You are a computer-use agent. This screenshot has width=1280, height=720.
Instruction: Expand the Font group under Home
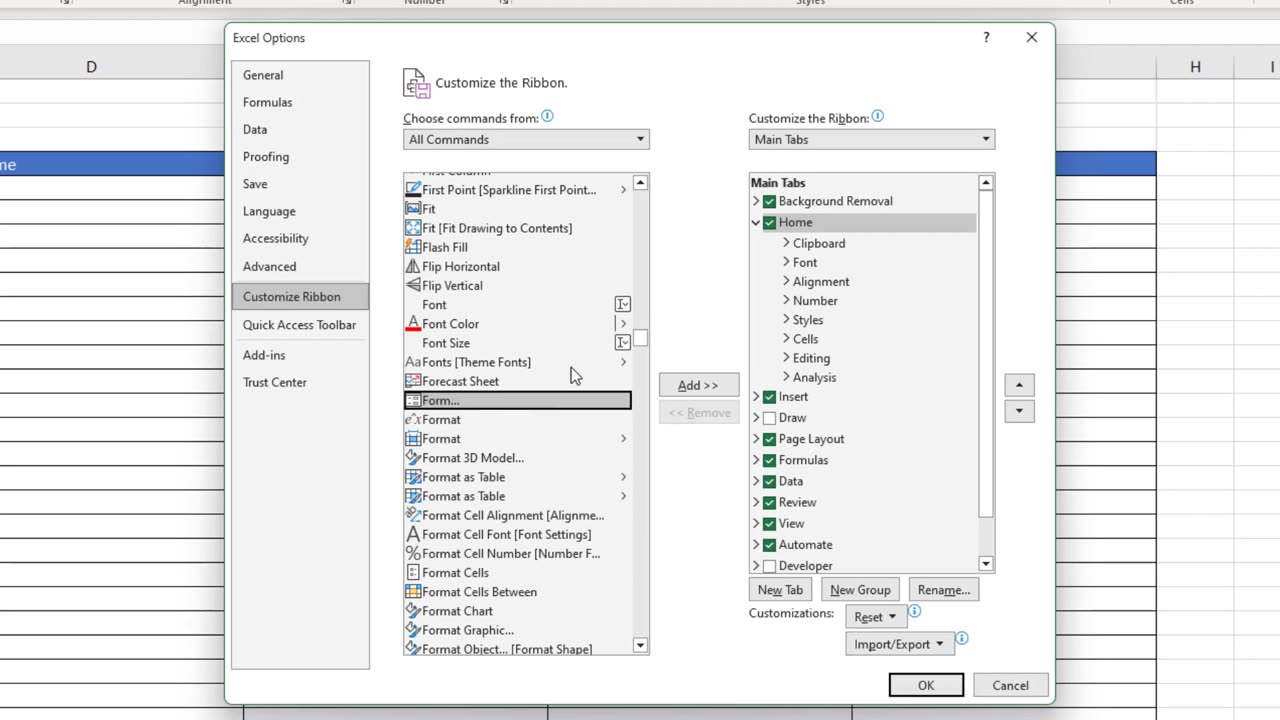tap(786, 262)
